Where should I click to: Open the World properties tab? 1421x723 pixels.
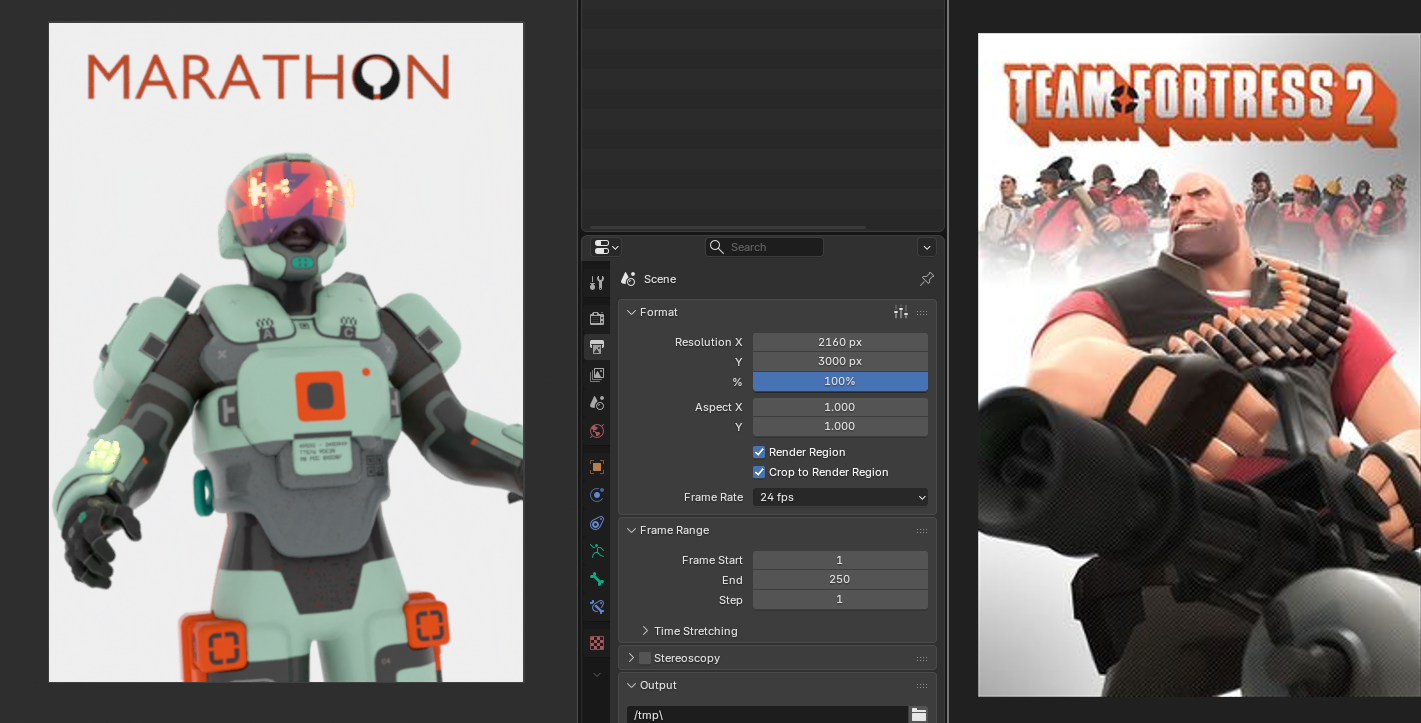[597, 431]
